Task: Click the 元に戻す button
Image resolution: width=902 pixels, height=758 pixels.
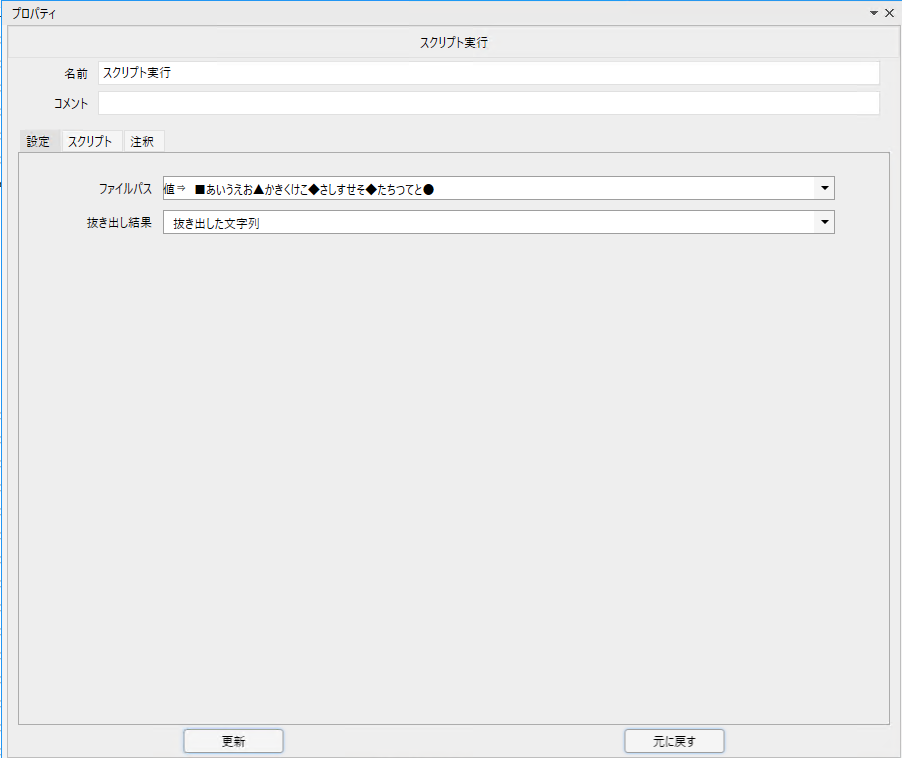Action: coord(674,741)
